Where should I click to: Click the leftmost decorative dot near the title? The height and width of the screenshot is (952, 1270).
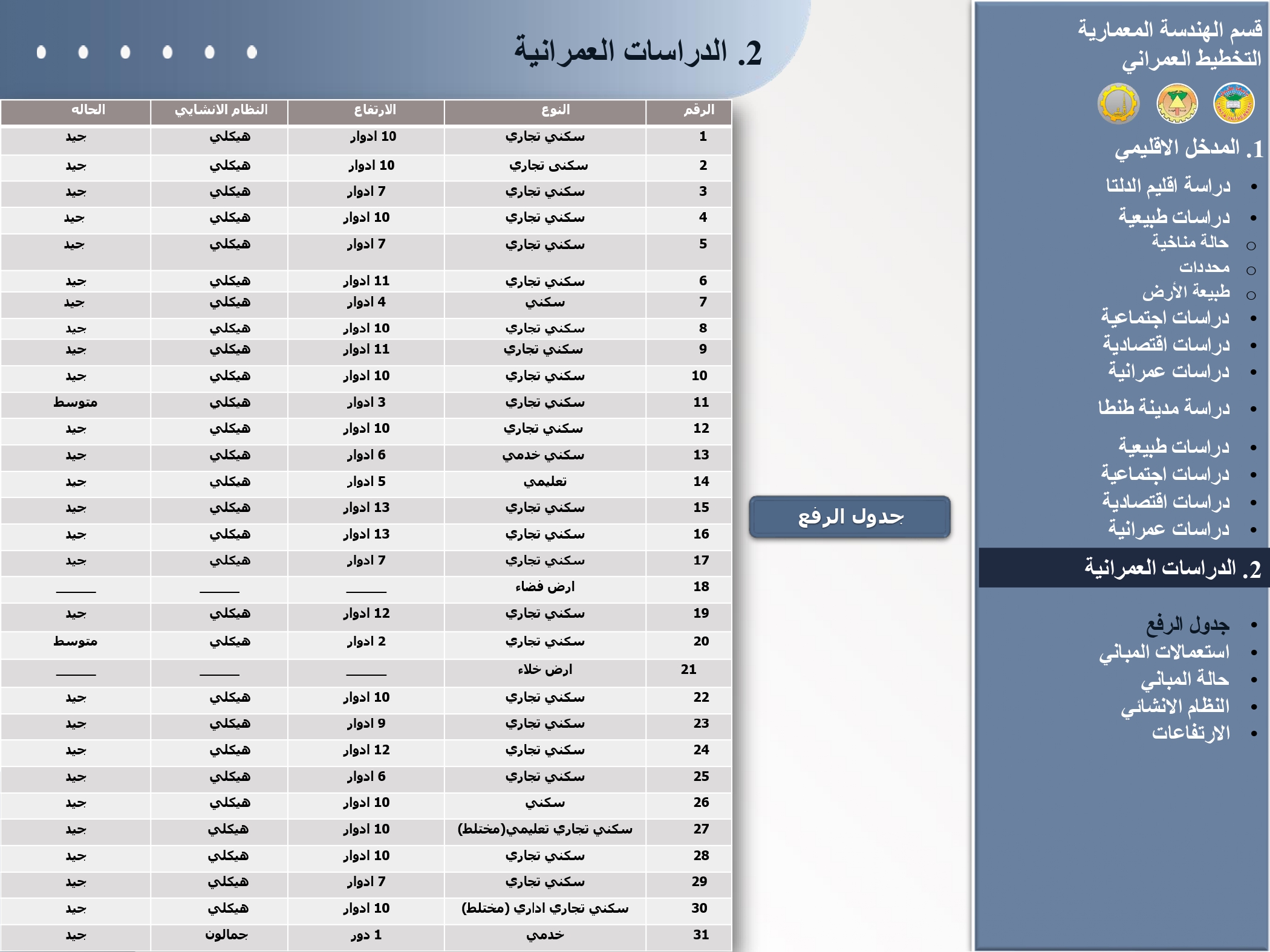42,53
